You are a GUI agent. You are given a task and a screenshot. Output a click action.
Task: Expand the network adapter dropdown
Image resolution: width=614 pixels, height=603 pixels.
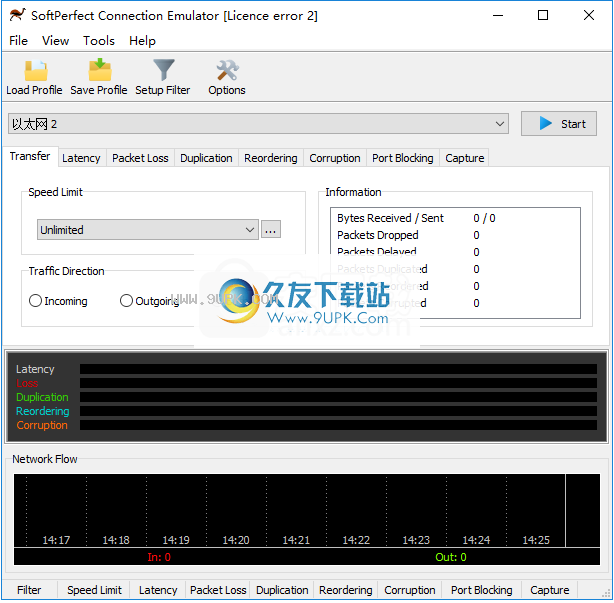258,124
